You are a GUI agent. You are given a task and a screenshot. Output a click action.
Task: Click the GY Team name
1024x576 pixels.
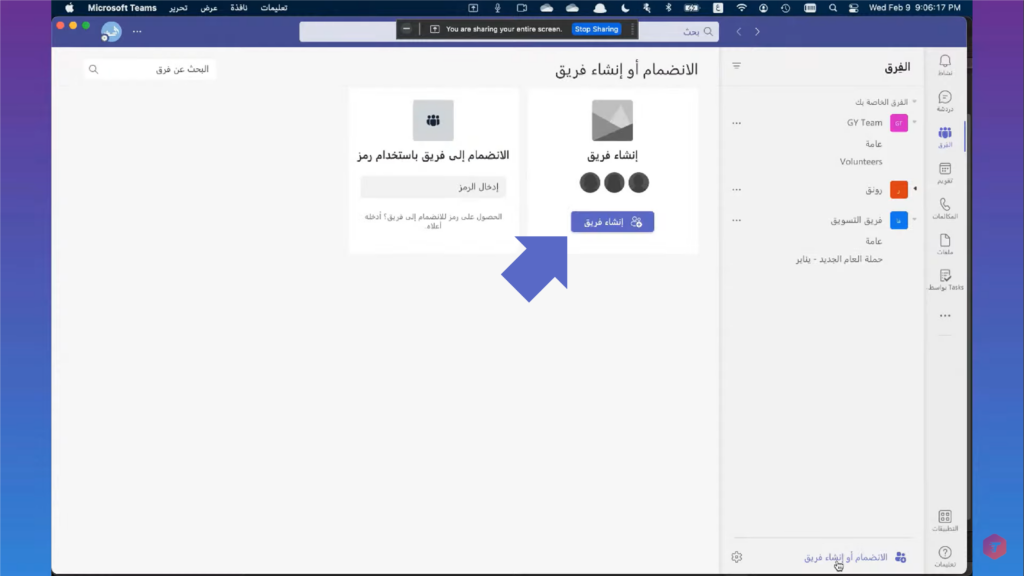(865, 123)
